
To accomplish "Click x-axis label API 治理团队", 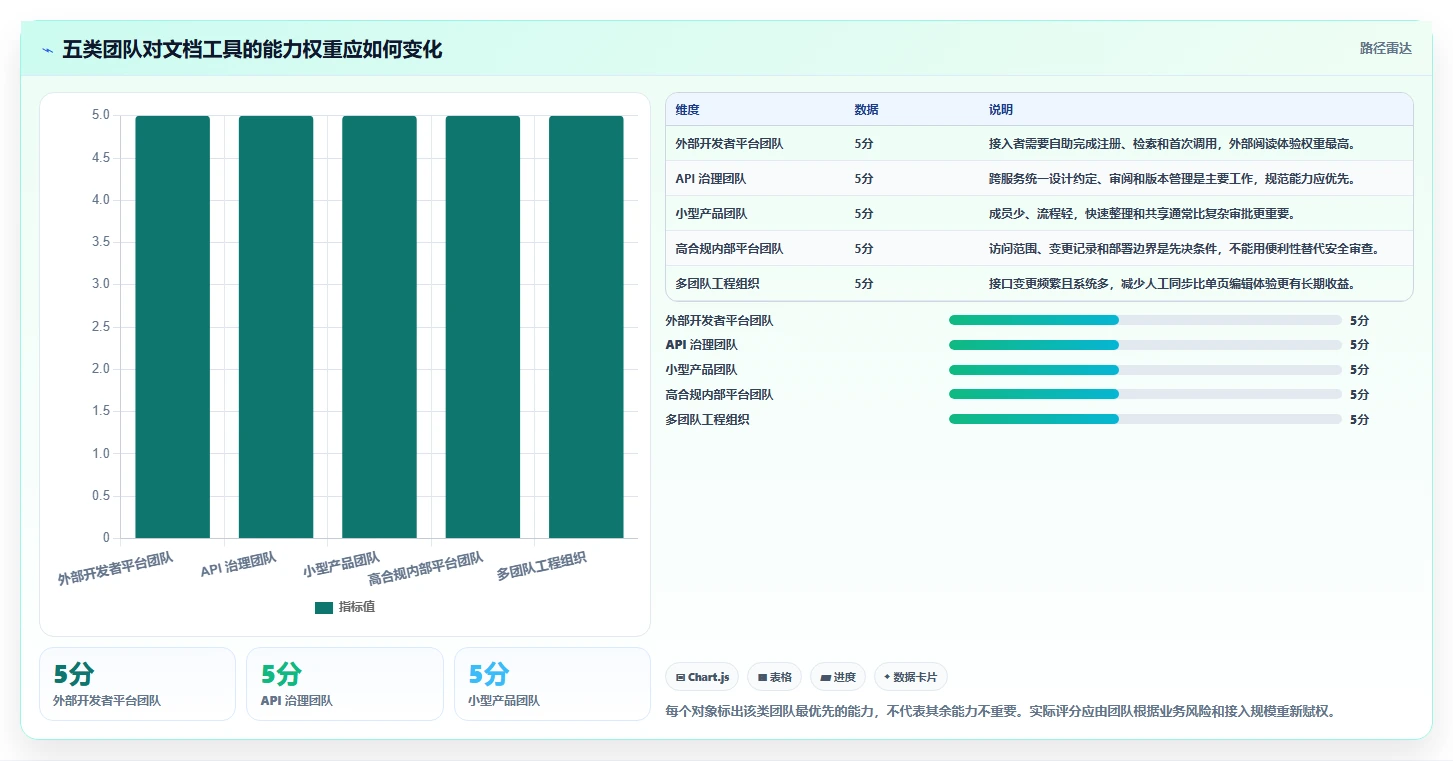I will (238, 564).
